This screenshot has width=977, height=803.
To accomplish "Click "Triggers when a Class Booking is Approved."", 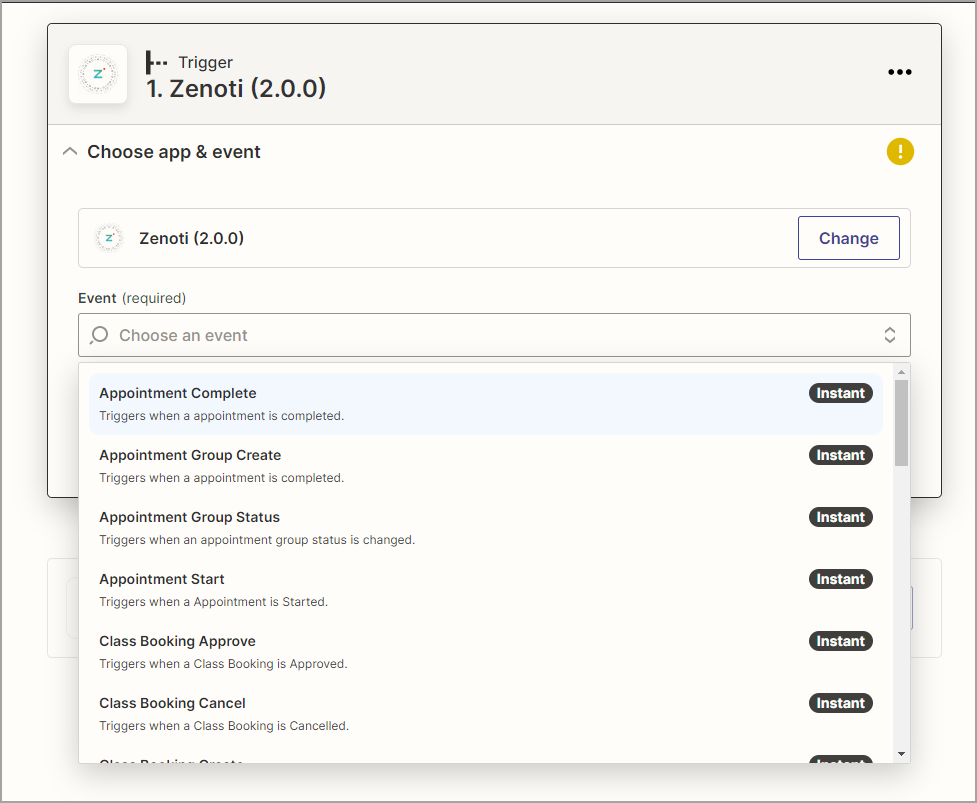I will 223,664.
